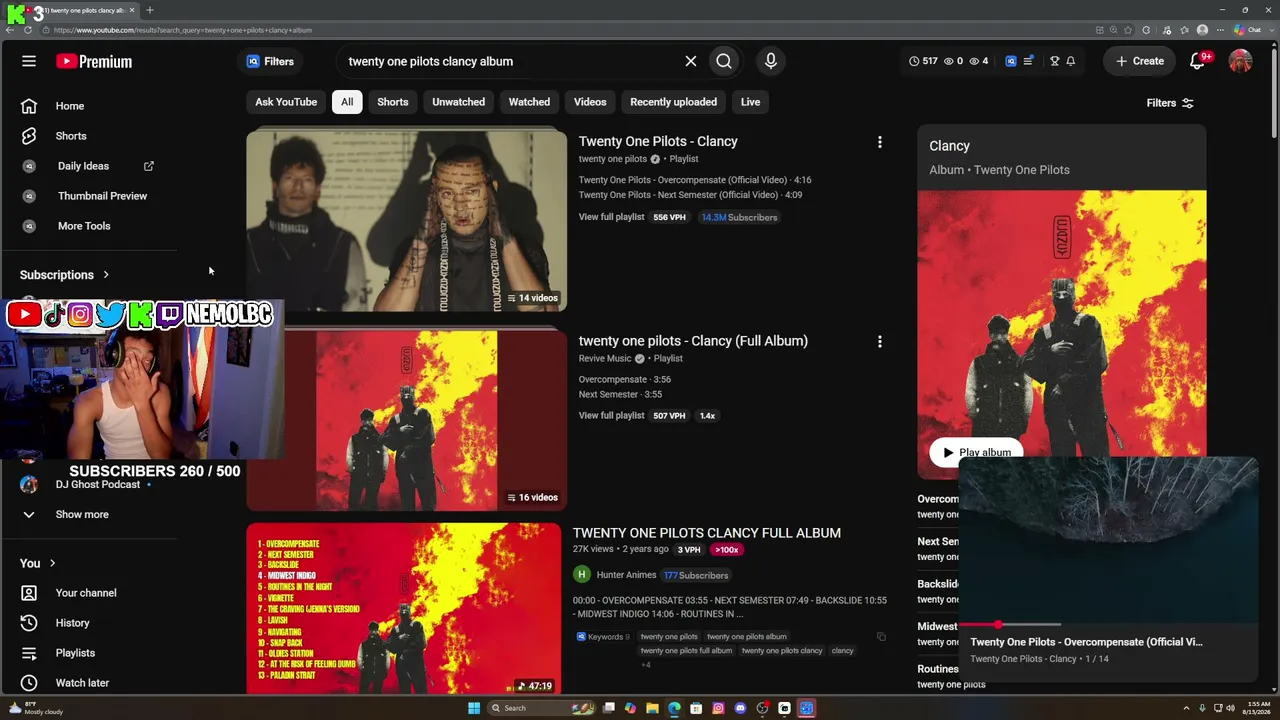Open the 47:19 full album video thumbnail

pyautogui.click(x=404, y=608)
